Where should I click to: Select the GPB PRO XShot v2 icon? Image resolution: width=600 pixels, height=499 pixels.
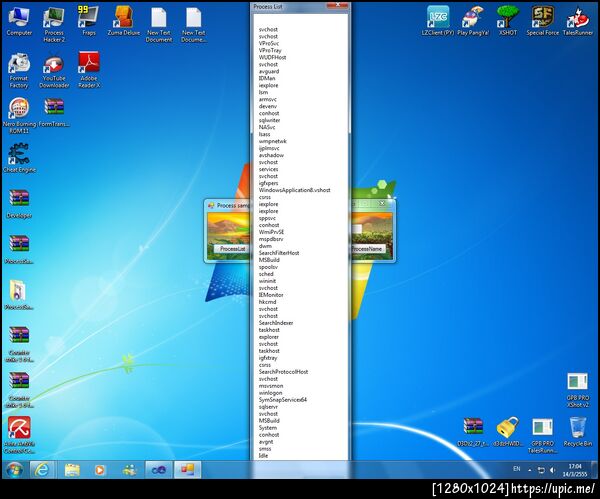point(577,390)
